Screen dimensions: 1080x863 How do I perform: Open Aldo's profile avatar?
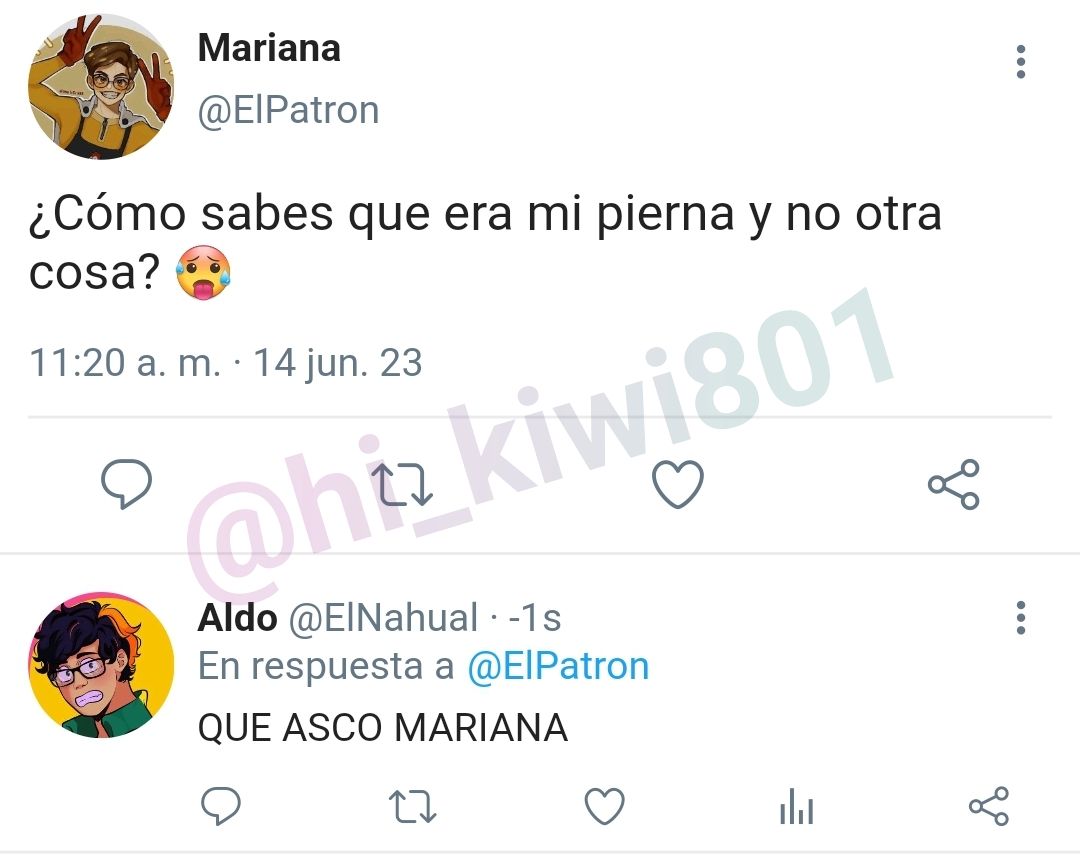coord(101,665)
